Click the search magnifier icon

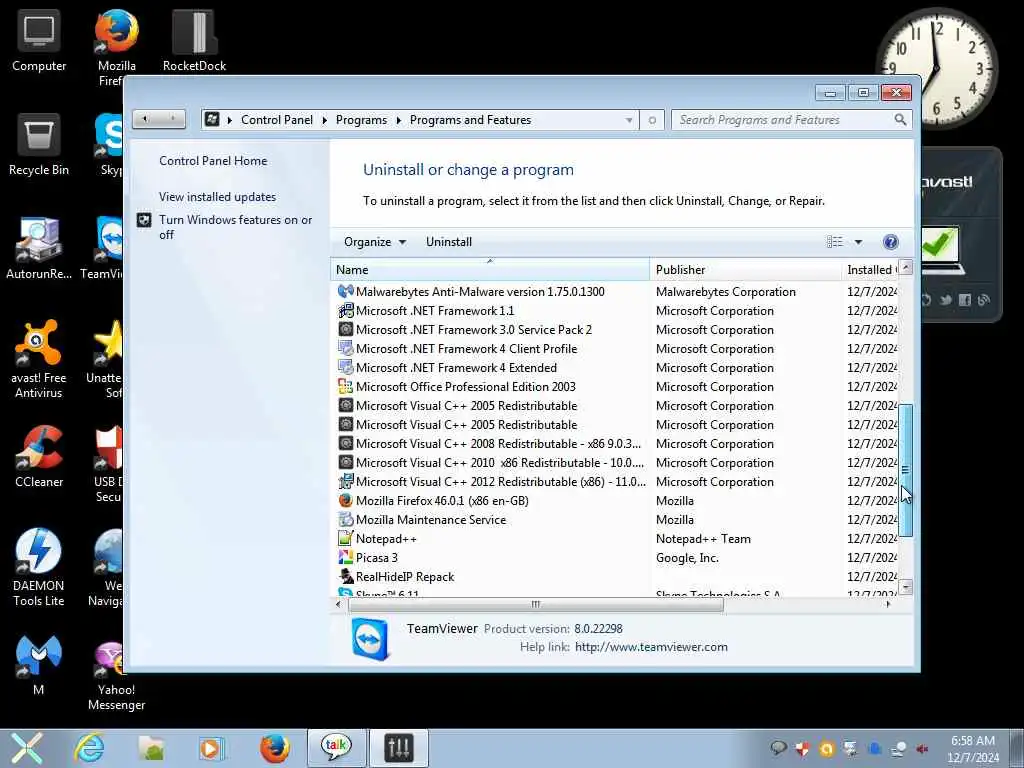(900, 120)
